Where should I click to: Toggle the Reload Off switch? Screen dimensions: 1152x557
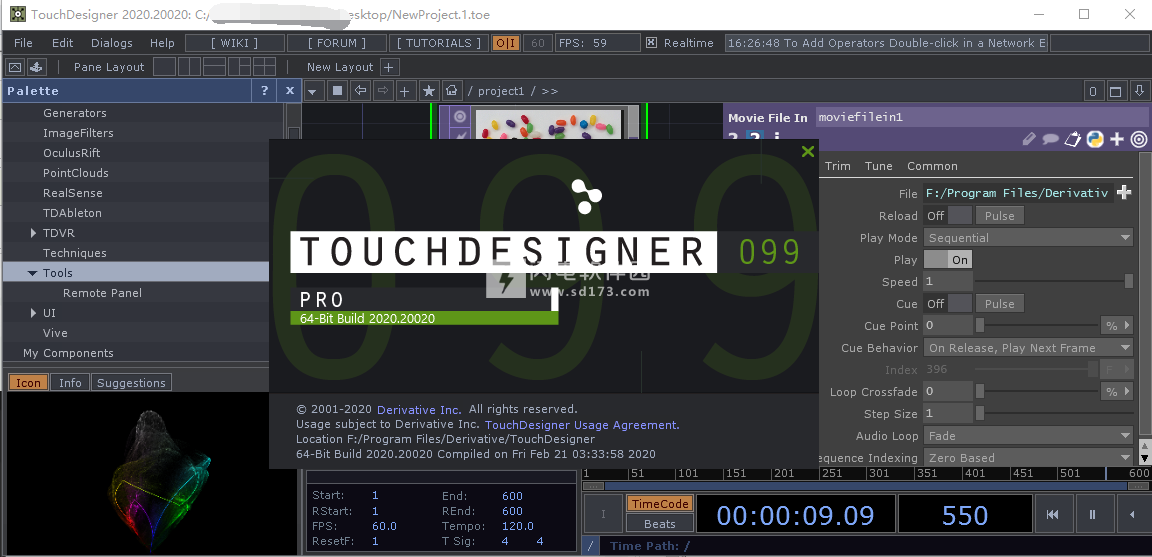[948, 216]
